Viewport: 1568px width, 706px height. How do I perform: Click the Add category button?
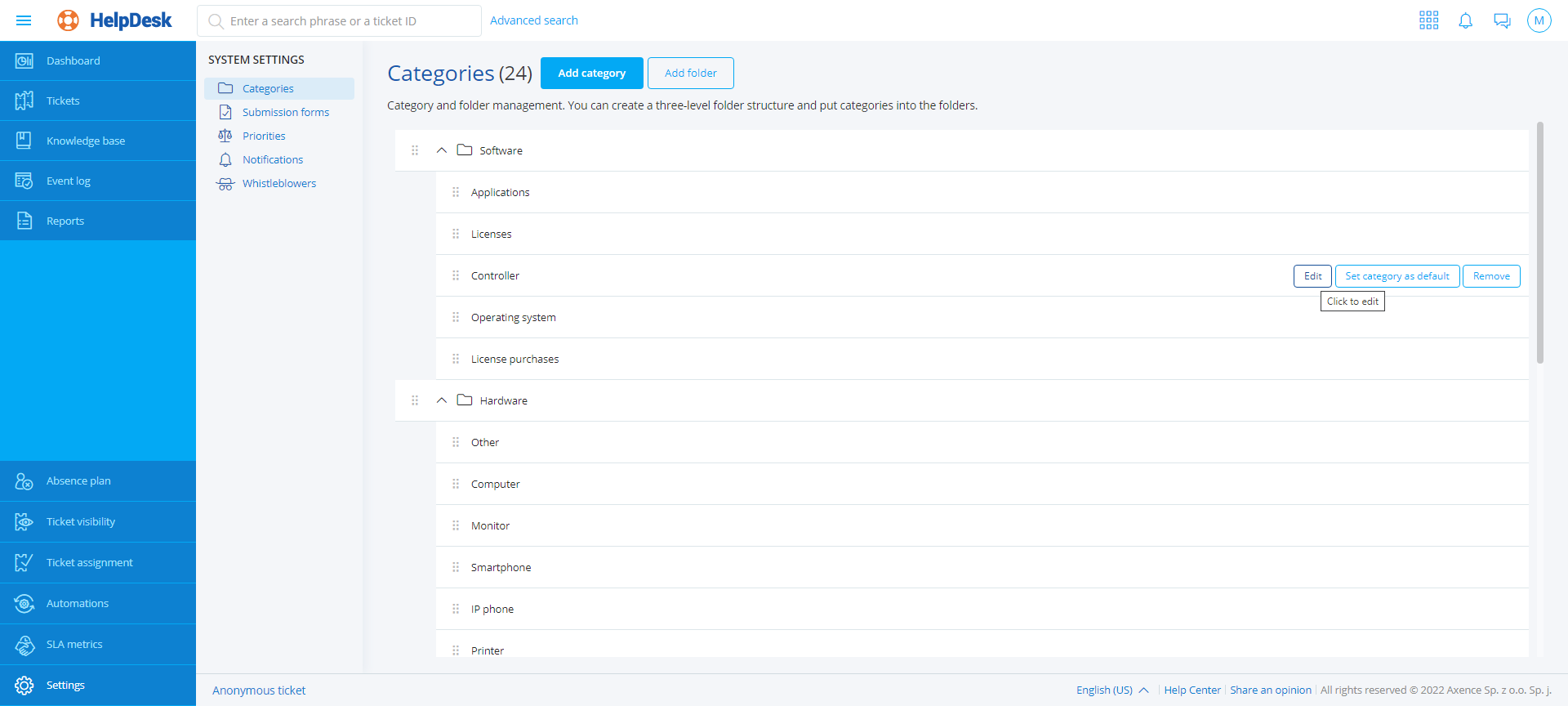[x=591, y=73]
